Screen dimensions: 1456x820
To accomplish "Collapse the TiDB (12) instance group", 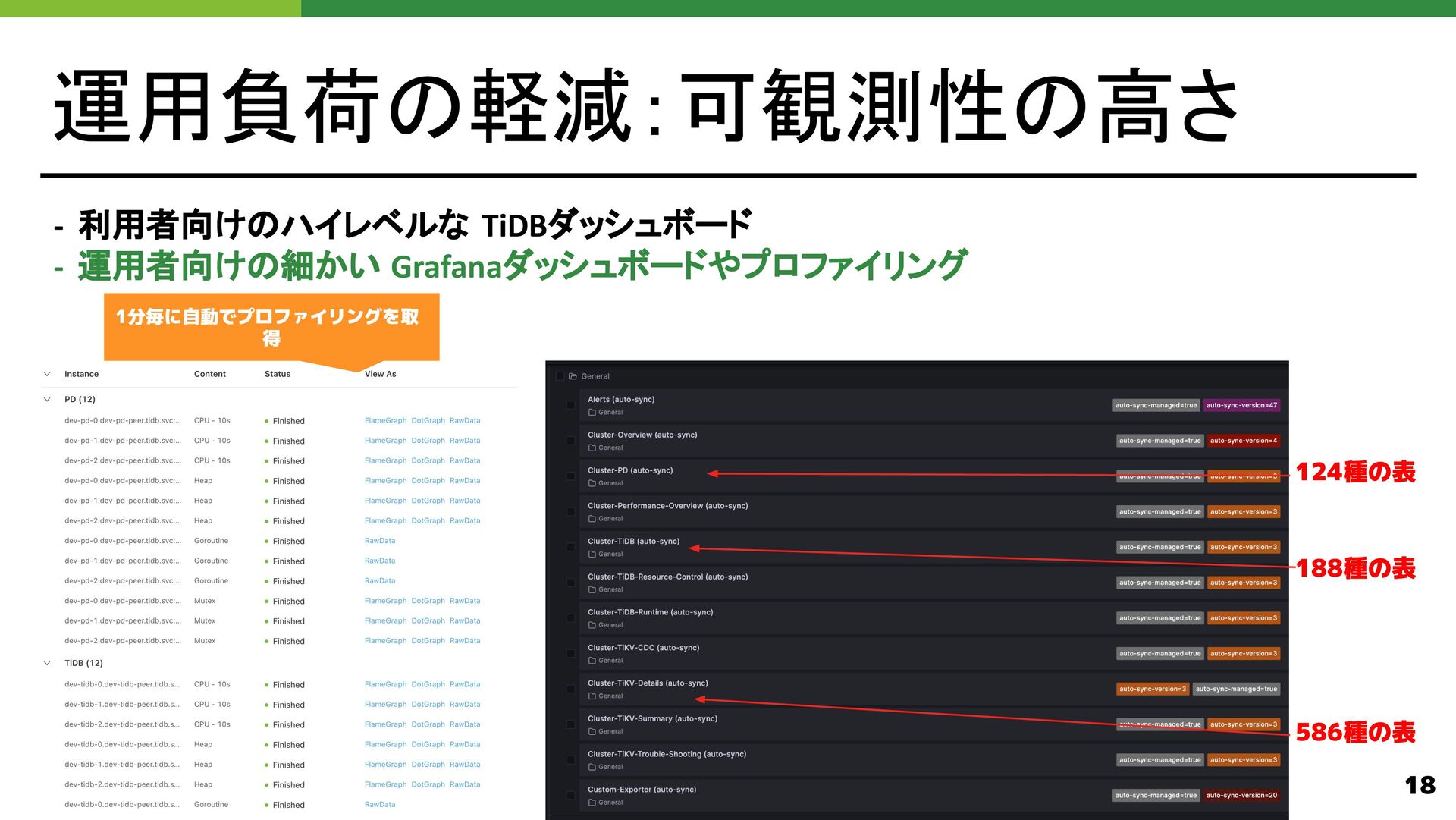I will 47,663.
